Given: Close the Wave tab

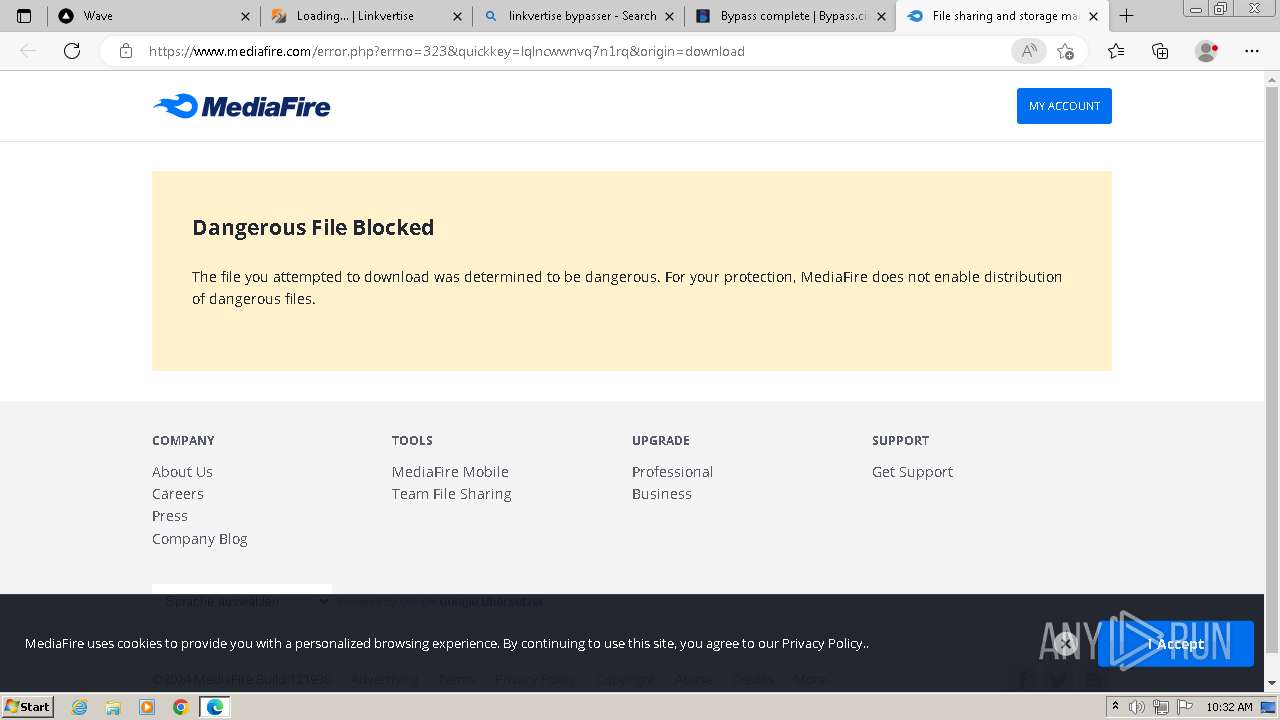Looking at the screenshot, I should (x=246, y=16).
